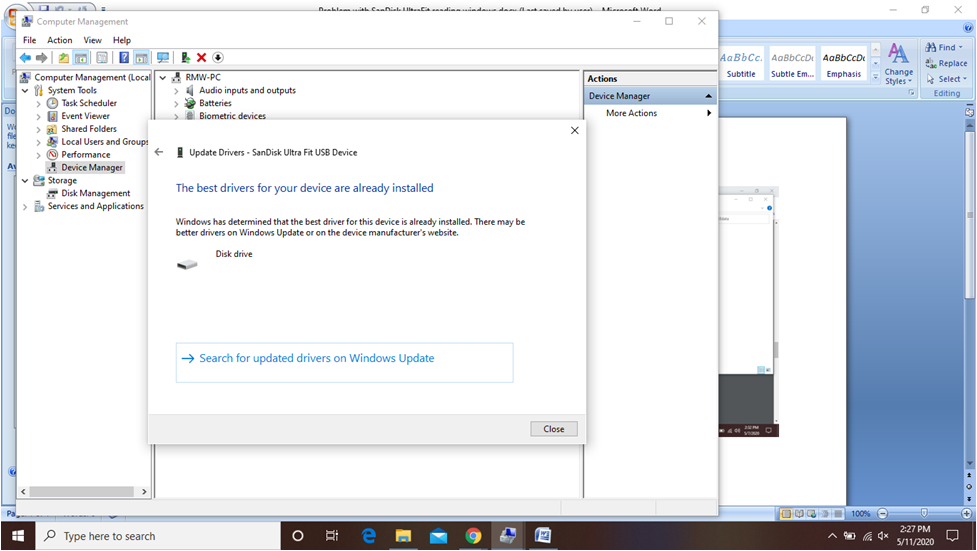Open File Explorer from the taskbar
The height and width of the screenshot is (551, 977).
click(x=403, y=536)
